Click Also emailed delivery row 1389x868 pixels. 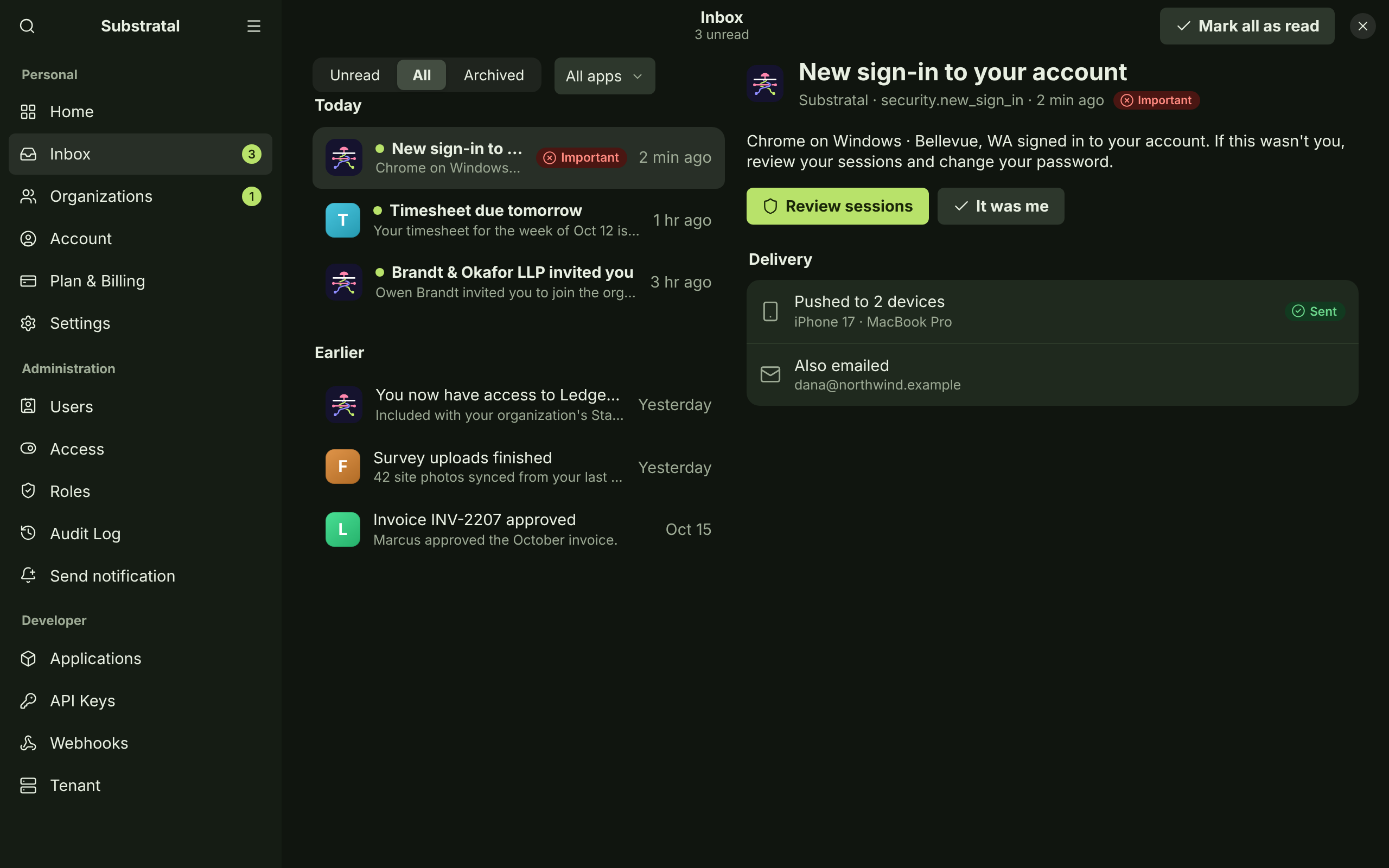click(1052, 375)
